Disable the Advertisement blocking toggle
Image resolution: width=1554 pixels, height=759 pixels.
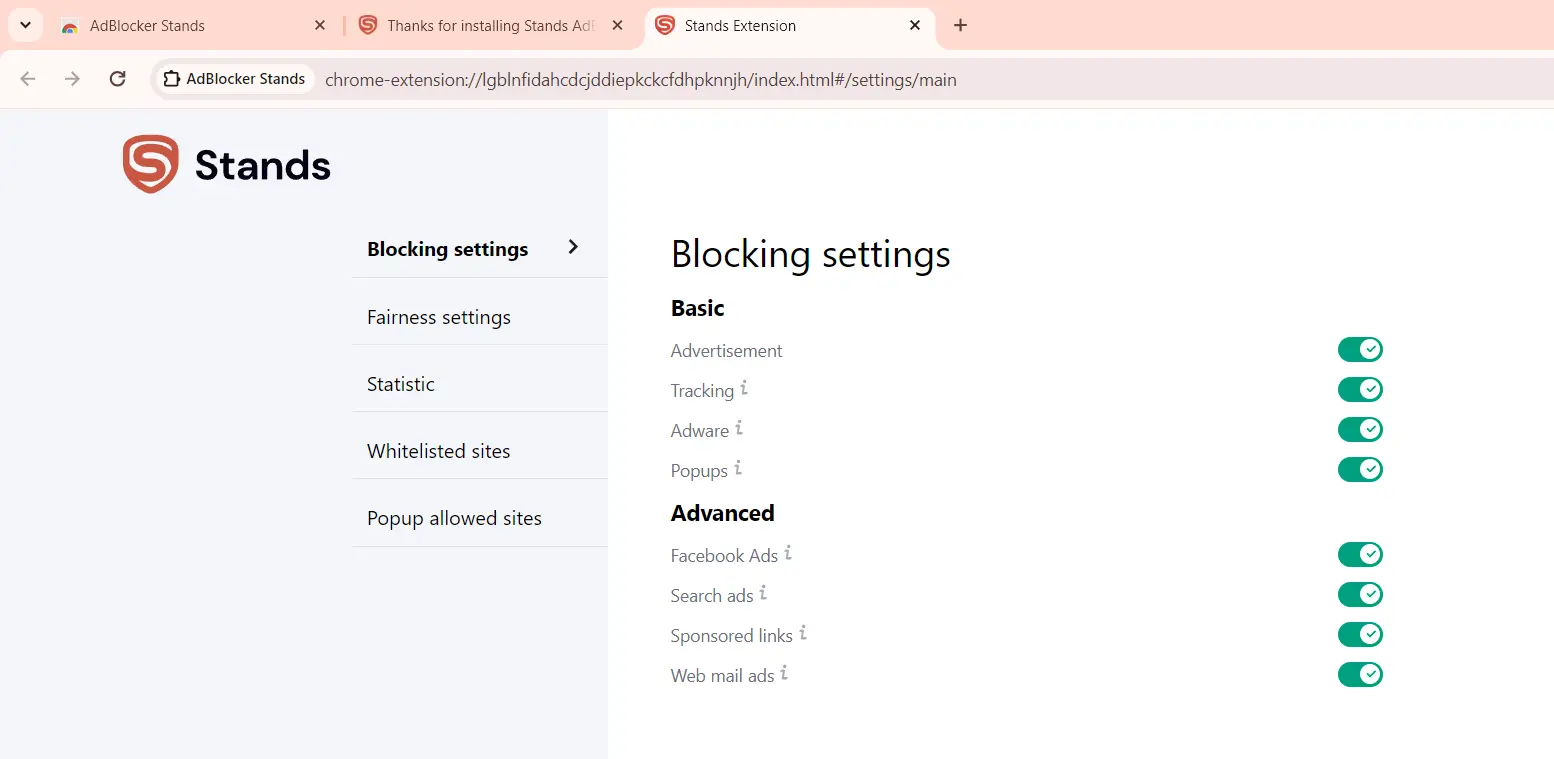tap(1359, 350)
